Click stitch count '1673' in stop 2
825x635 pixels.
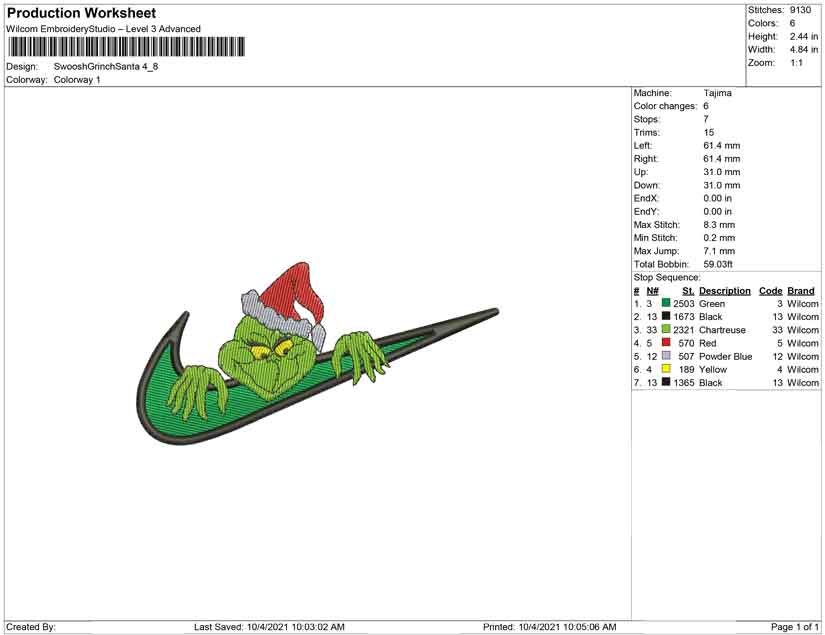coord(684,317)
